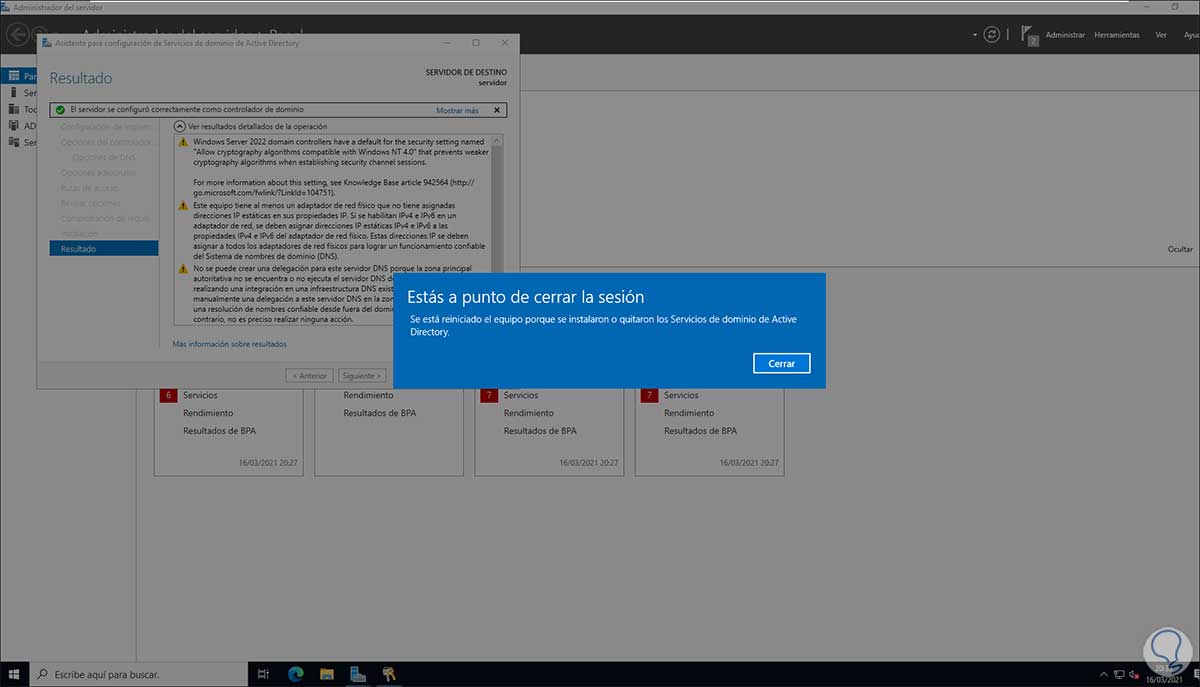Select the Resultado step in the wizard
Screen dimensions: 1200x687
pyautogui.click(x=104, y=249)
